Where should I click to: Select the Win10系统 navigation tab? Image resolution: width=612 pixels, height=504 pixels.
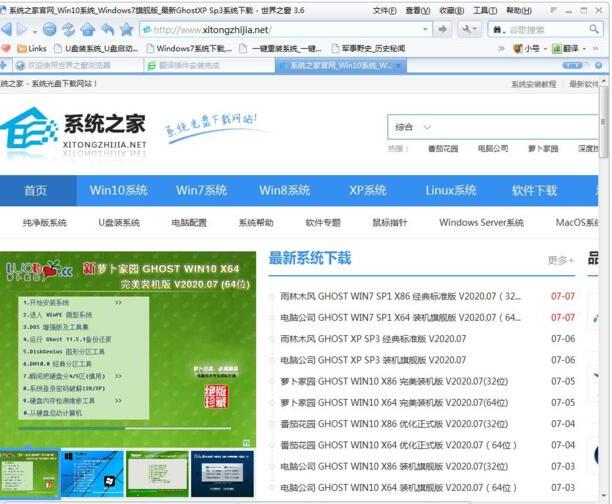(x=119, y=191)
